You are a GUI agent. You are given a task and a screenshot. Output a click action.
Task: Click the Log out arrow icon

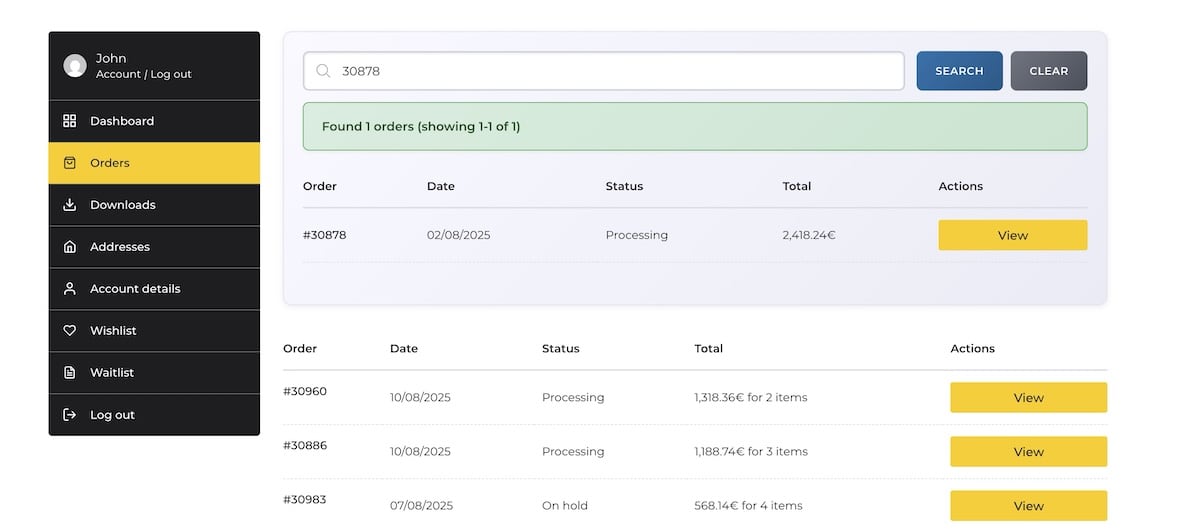tap(70, 415)
